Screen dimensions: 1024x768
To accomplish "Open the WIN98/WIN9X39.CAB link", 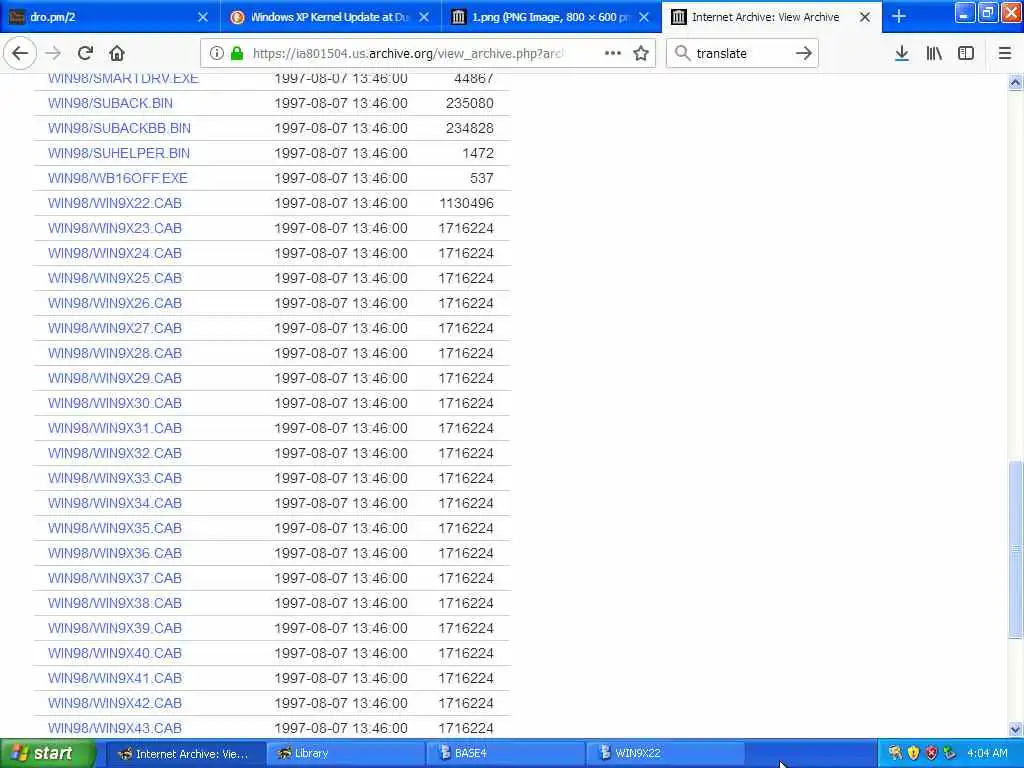I will pos(115,628).
